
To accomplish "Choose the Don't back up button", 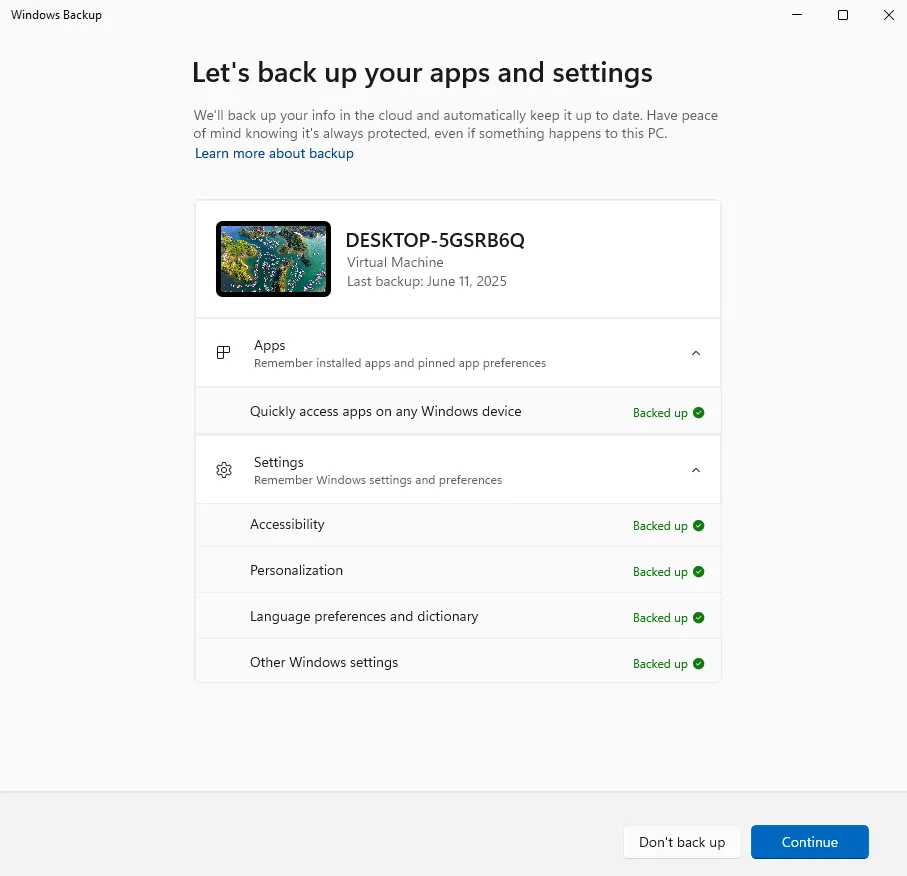I will coord(682,842).
